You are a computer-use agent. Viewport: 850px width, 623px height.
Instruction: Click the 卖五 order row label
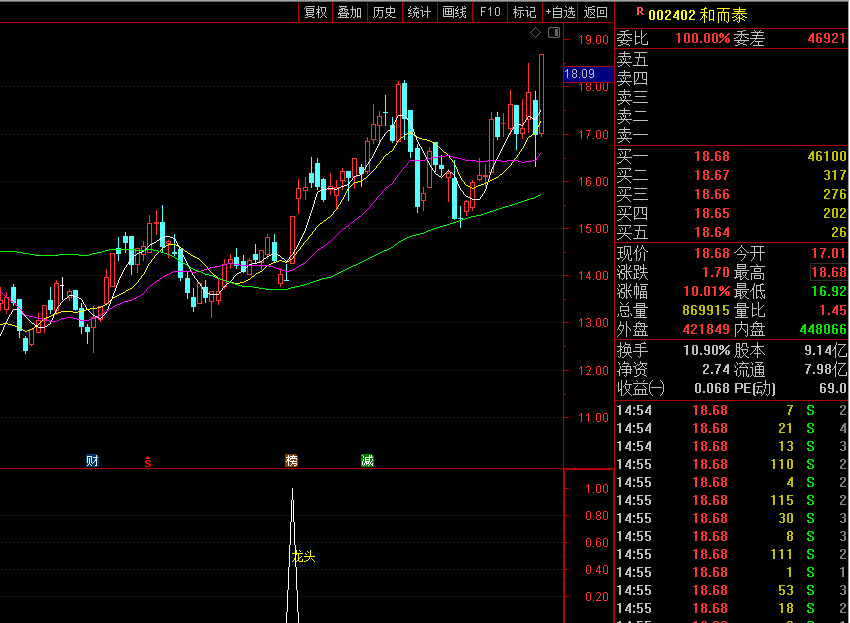[633, 59]
